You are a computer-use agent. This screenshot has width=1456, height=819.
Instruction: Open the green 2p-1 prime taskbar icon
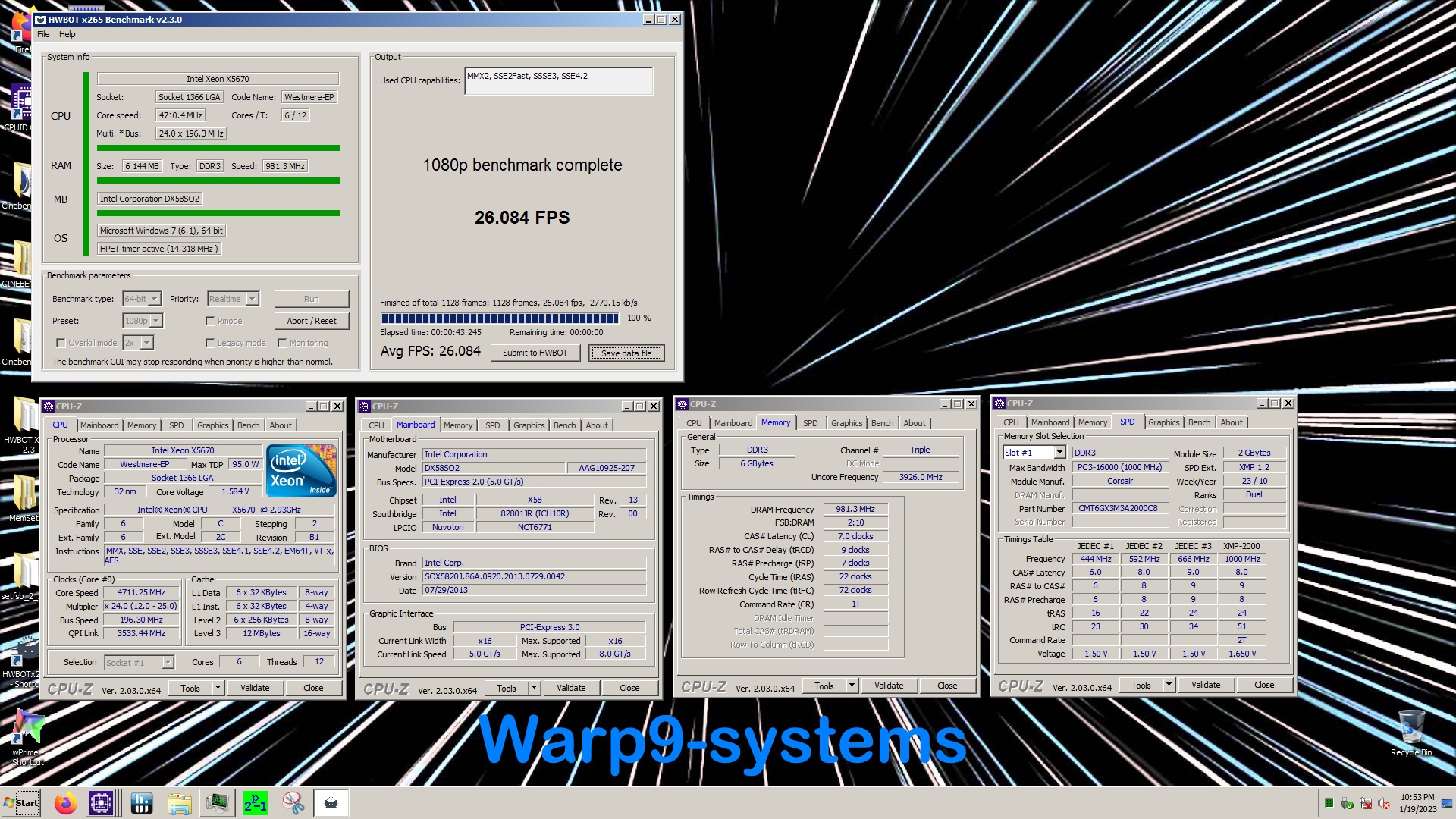(255, 802)
